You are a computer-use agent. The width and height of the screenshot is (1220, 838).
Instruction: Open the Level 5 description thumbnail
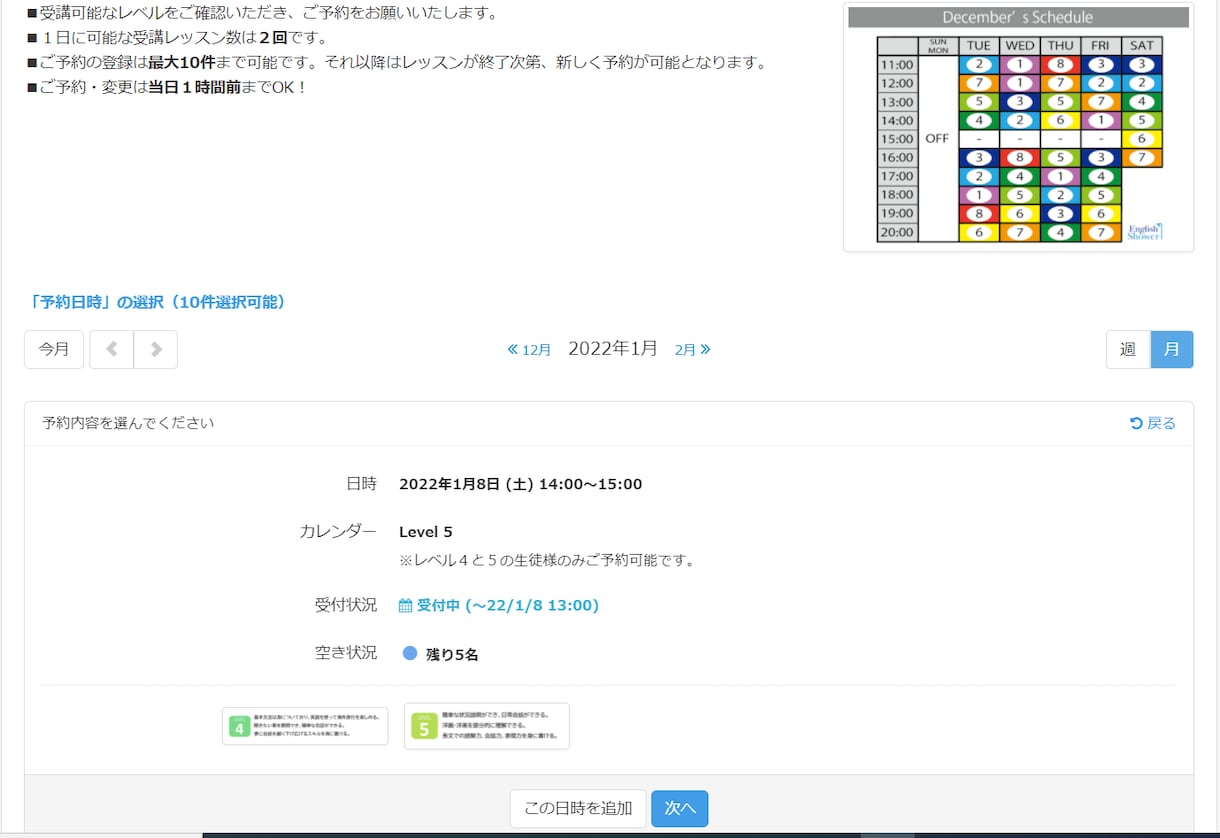(487, 726)
